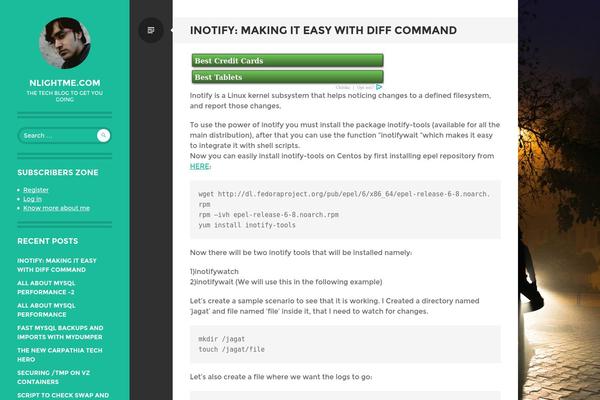
Task: Click the wget epel-release command line
Action: [x=344, y=199]
